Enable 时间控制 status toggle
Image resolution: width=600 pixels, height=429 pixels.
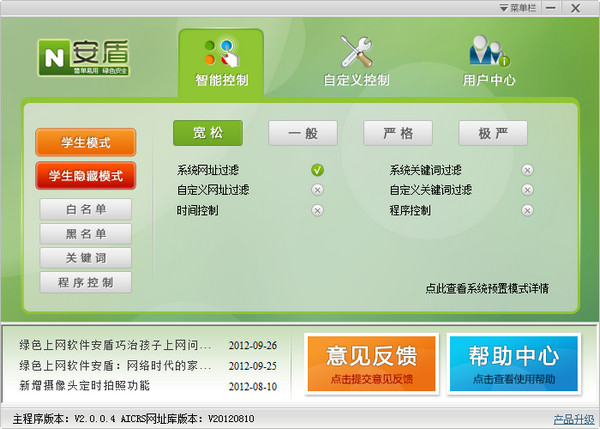[317, 210]
